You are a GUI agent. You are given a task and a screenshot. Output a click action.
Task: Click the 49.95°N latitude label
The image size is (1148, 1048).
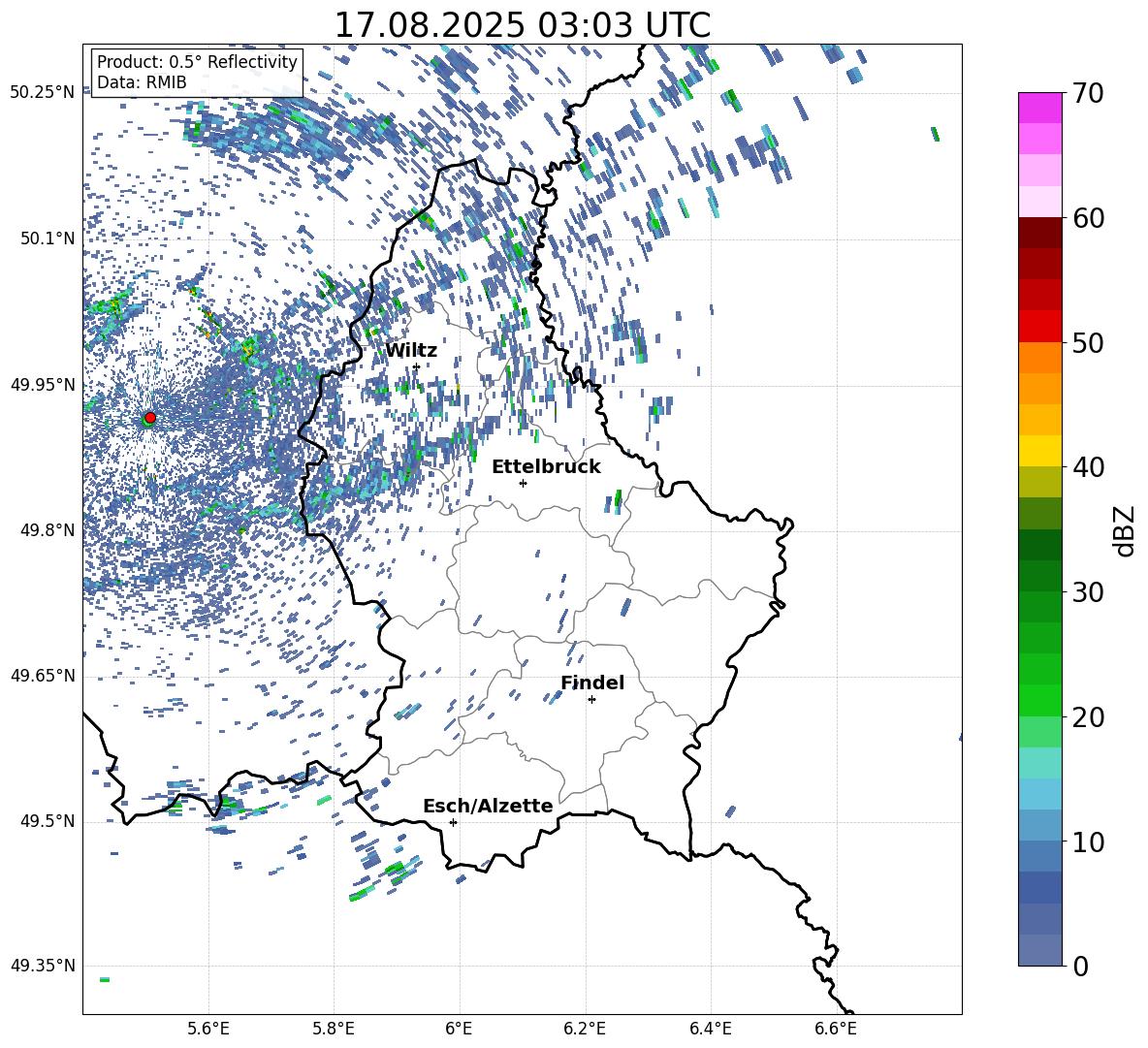43,385
